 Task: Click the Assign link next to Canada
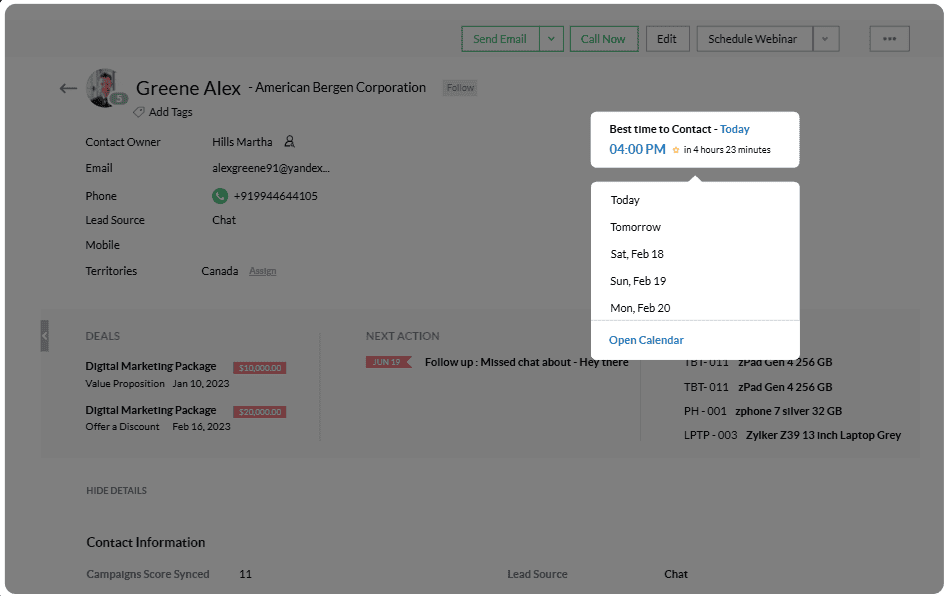262,271
